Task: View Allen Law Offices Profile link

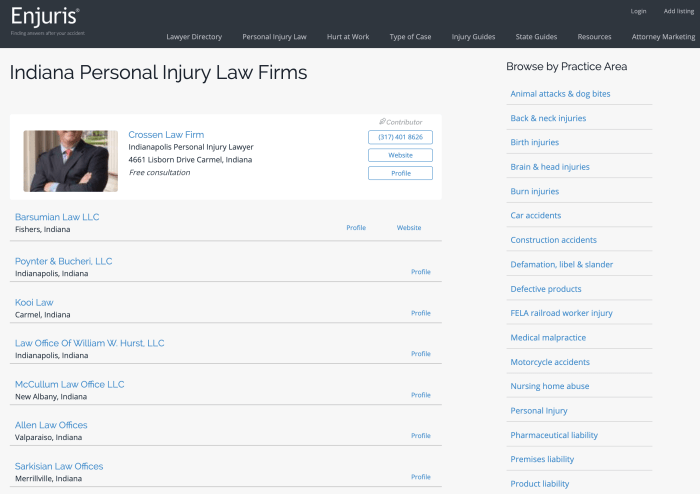Action: tap(421, 436)
